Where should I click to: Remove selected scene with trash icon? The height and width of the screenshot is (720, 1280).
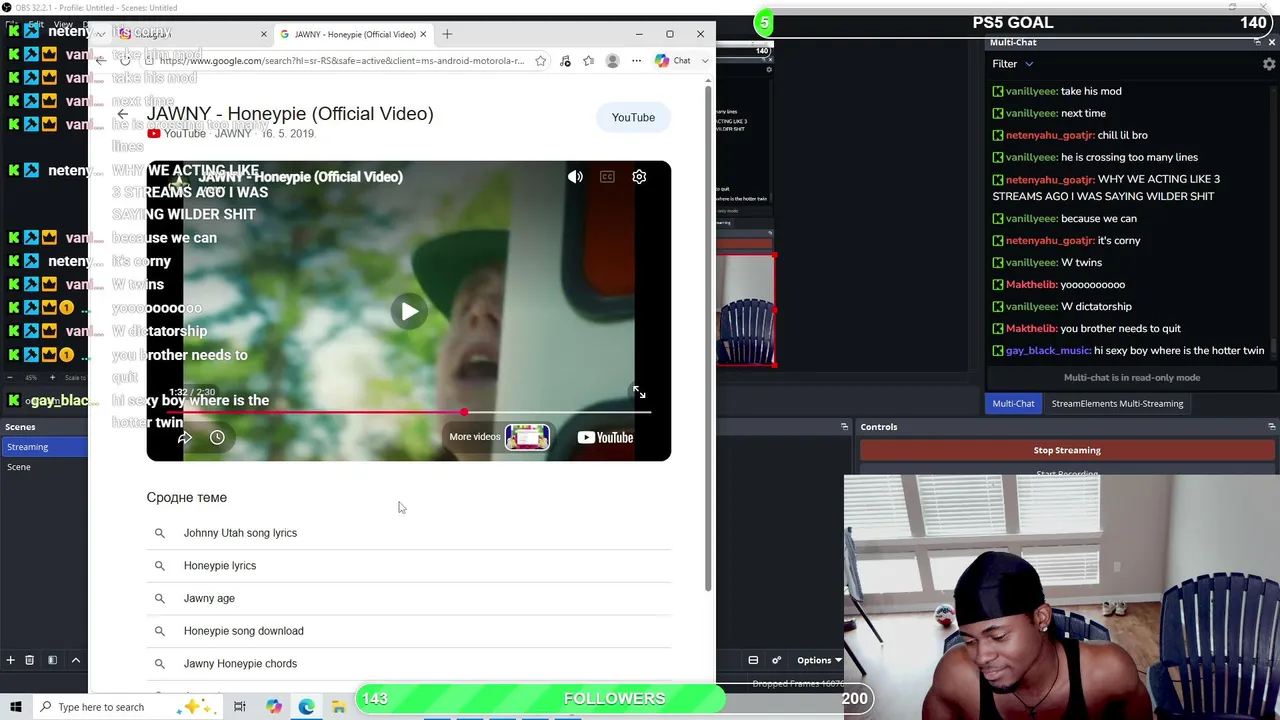coord(29,660)
